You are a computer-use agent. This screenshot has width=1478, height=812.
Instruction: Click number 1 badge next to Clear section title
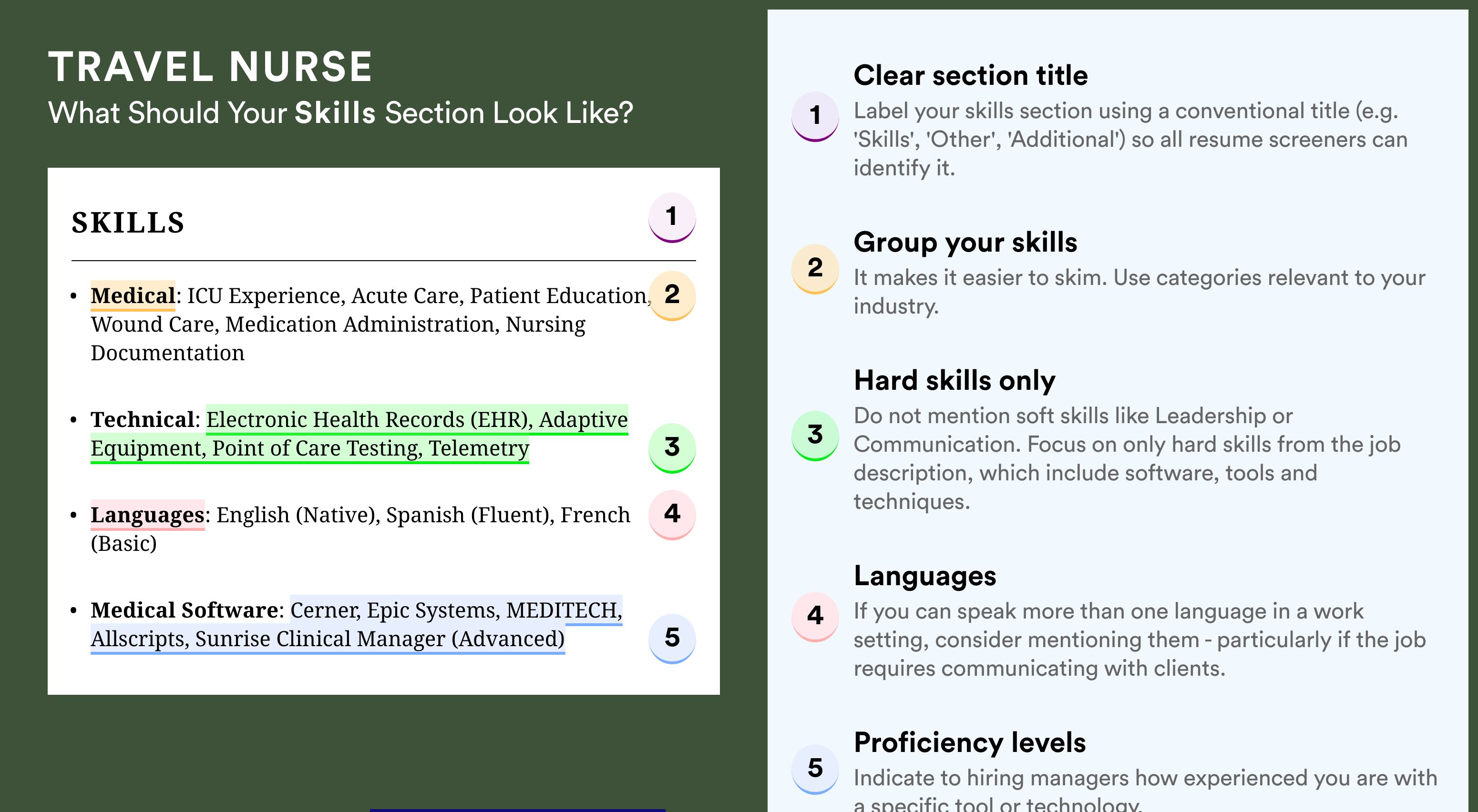click(x=815, y=117)
